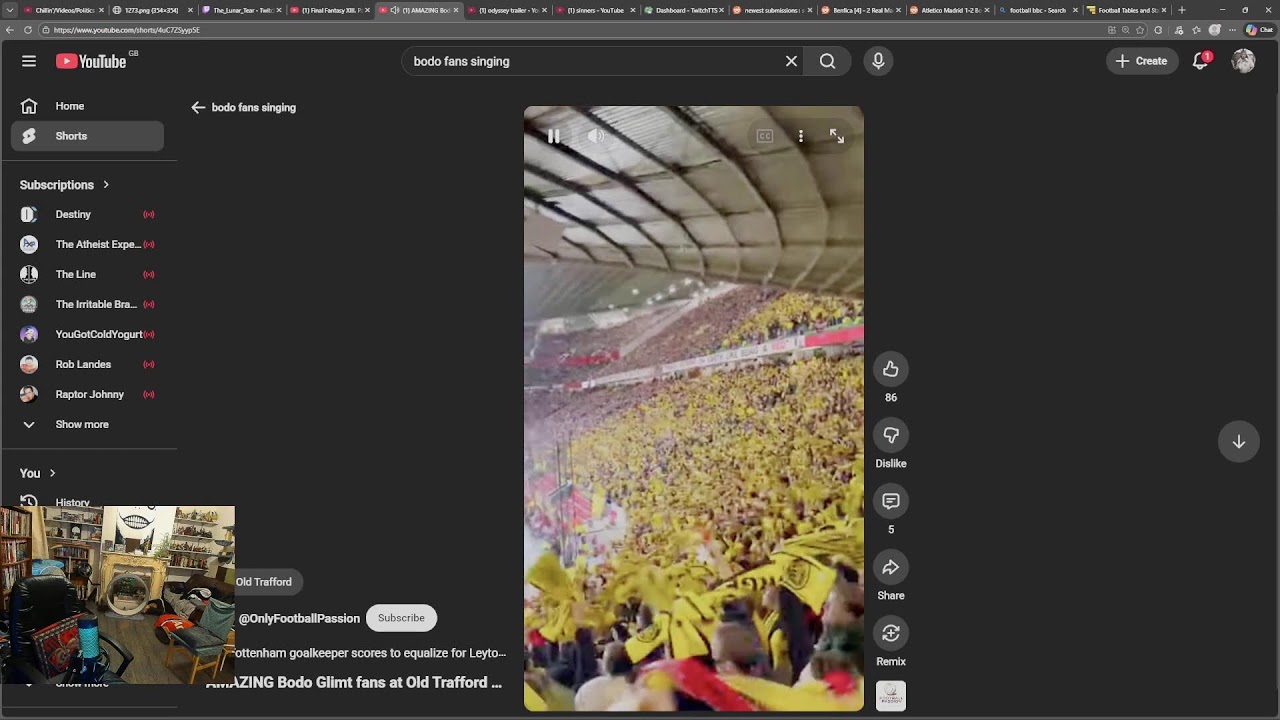Open the sound thumbnail below Remix
This screenshot has height=720, width=1280.
[x=891, y=696]
